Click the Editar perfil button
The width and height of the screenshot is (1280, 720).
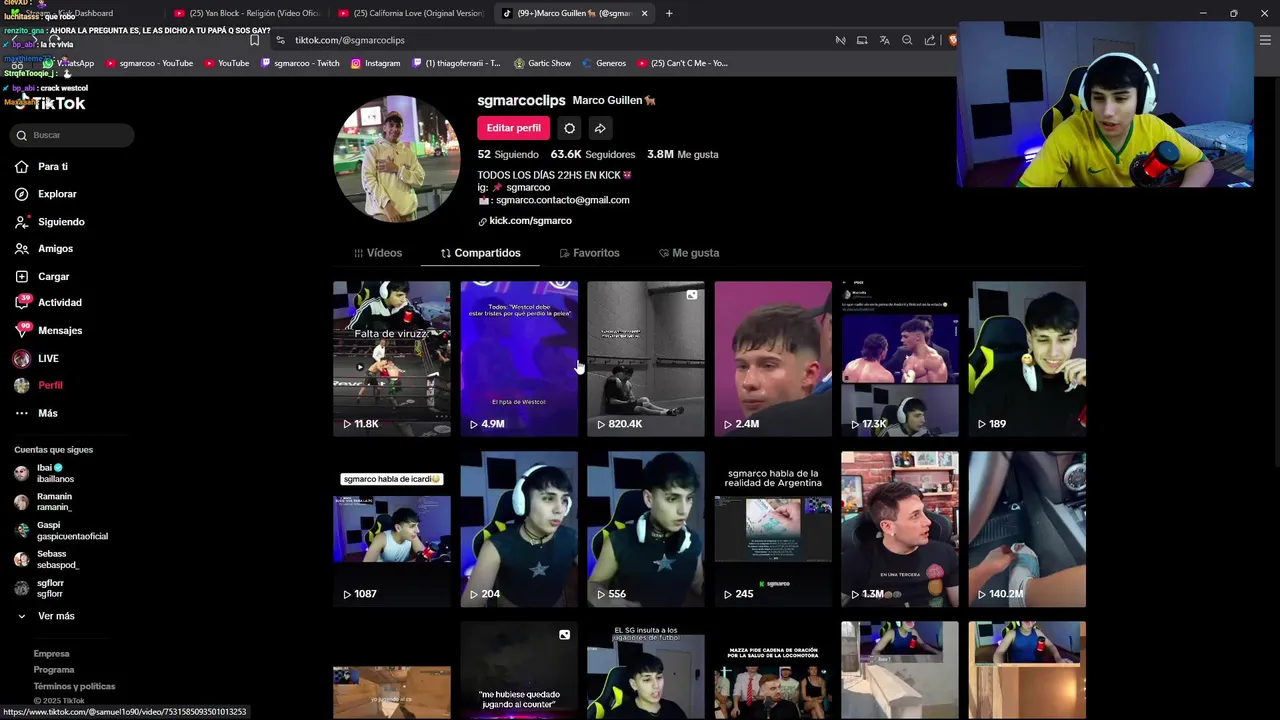coord(513,128)
